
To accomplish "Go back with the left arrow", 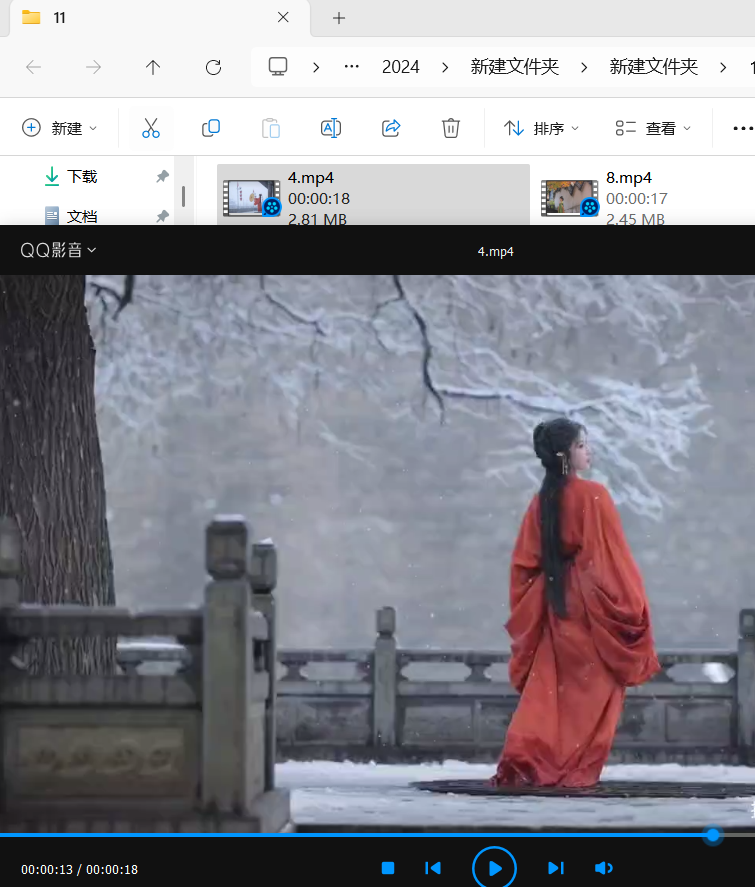I will tap(33, 67).
